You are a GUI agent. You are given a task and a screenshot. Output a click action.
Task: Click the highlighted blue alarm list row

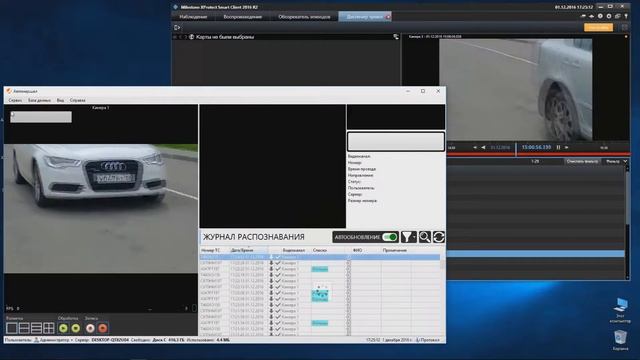click(x=536, y=254)
